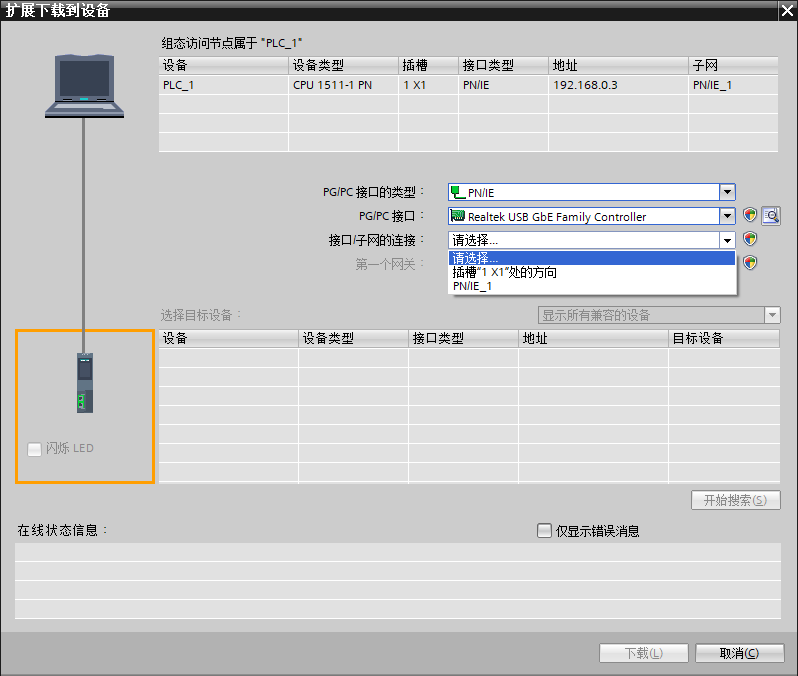Click the 1 X1 slot cell
The image size is (798, 676).
point(429,85)
